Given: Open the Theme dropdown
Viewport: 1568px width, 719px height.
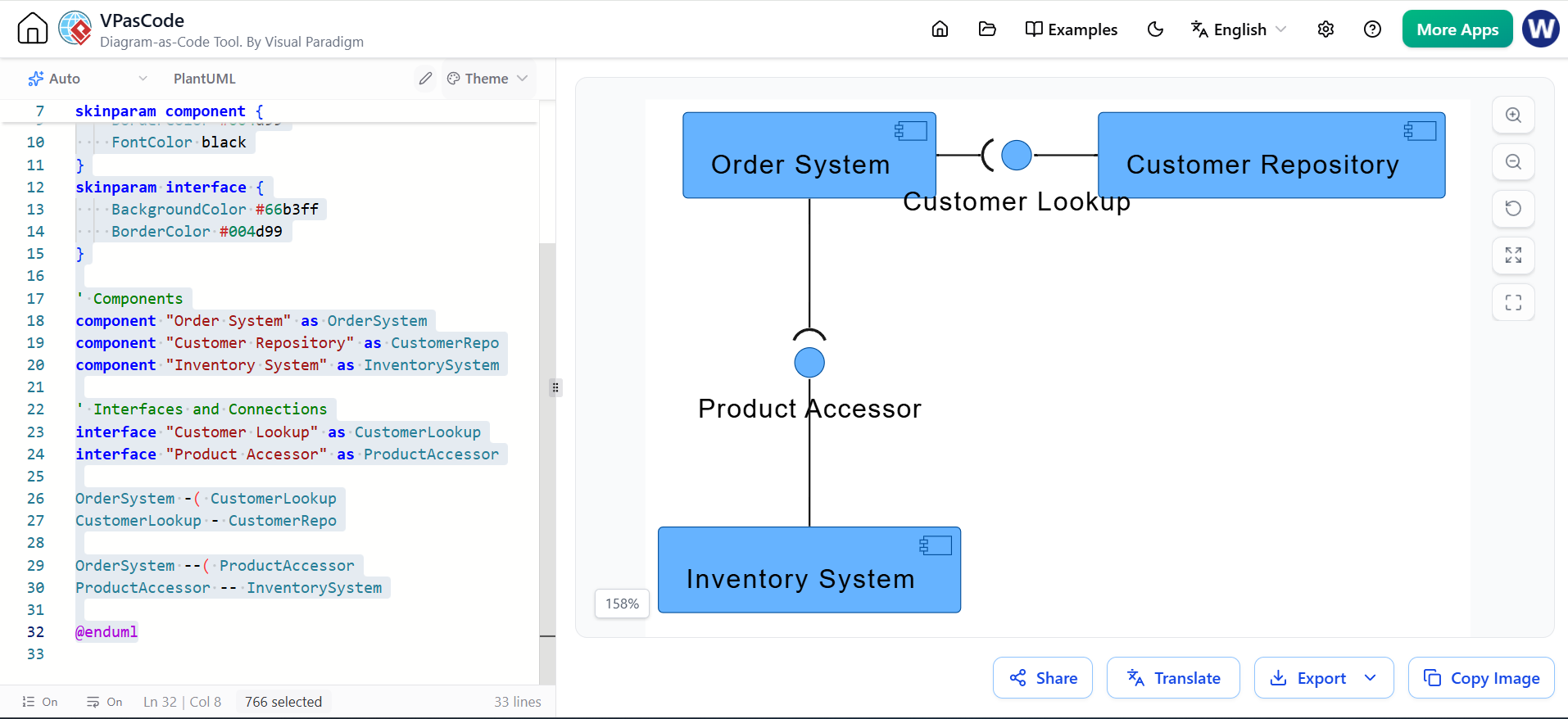Looking at the screenshot, I should tap(487, 79).
